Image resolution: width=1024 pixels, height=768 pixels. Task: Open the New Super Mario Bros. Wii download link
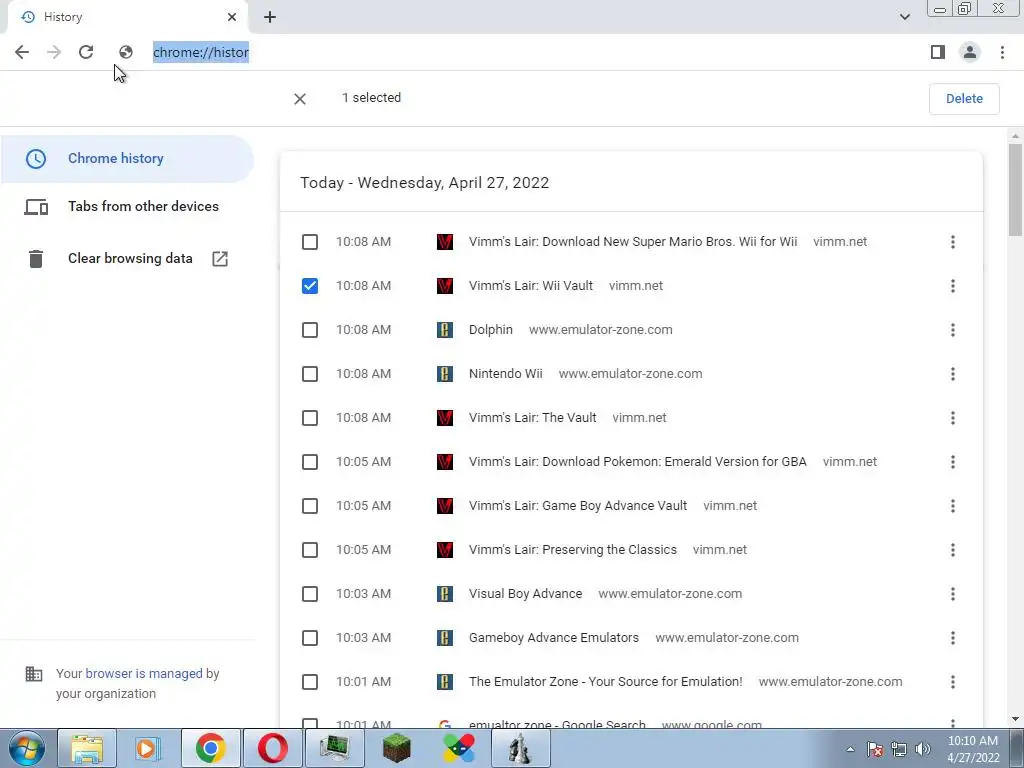tap(633, 242)
